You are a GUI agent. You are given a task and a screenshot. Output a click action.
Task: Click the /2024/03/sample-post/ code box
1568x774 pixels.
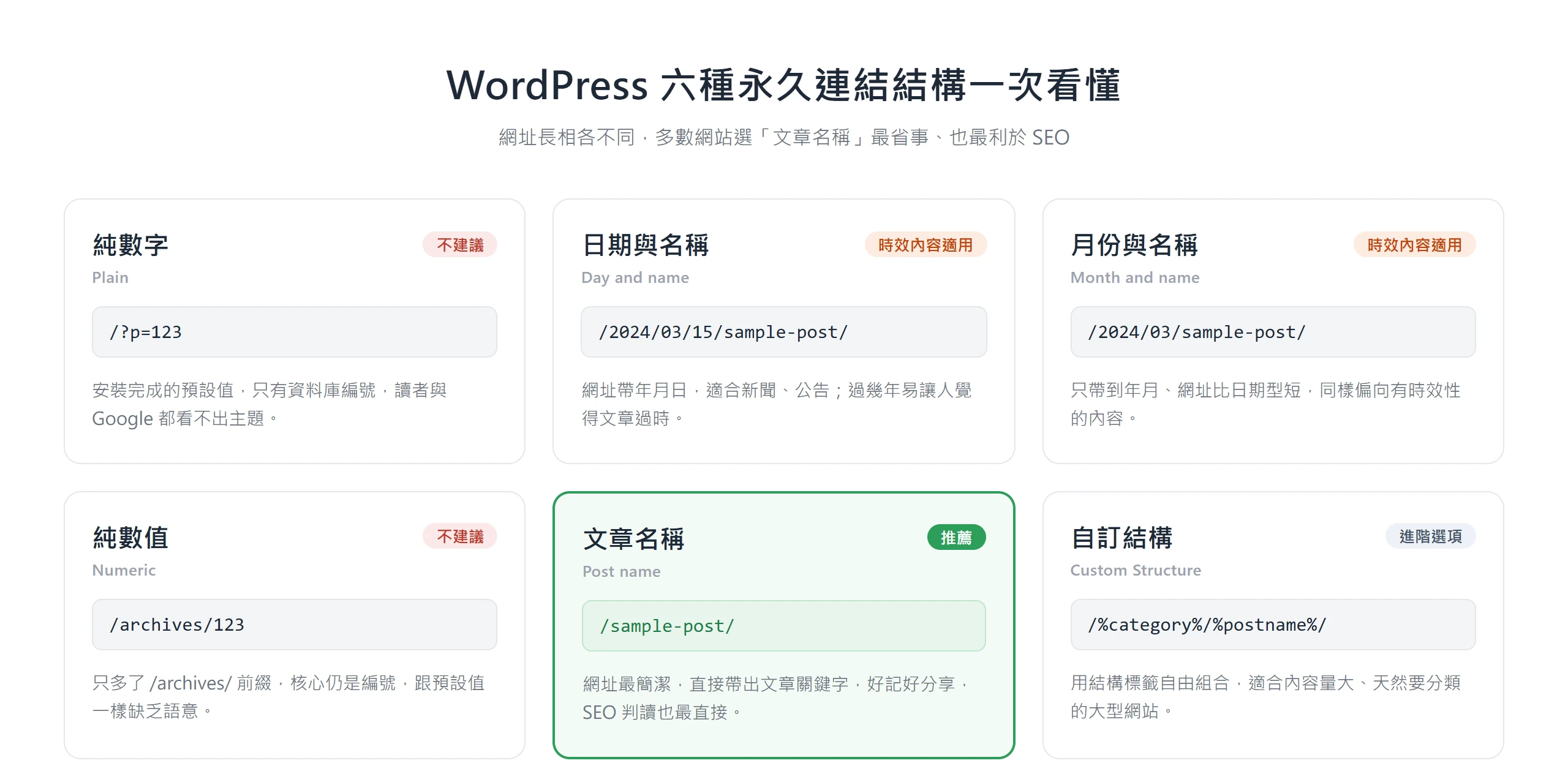coord(1273,332)
